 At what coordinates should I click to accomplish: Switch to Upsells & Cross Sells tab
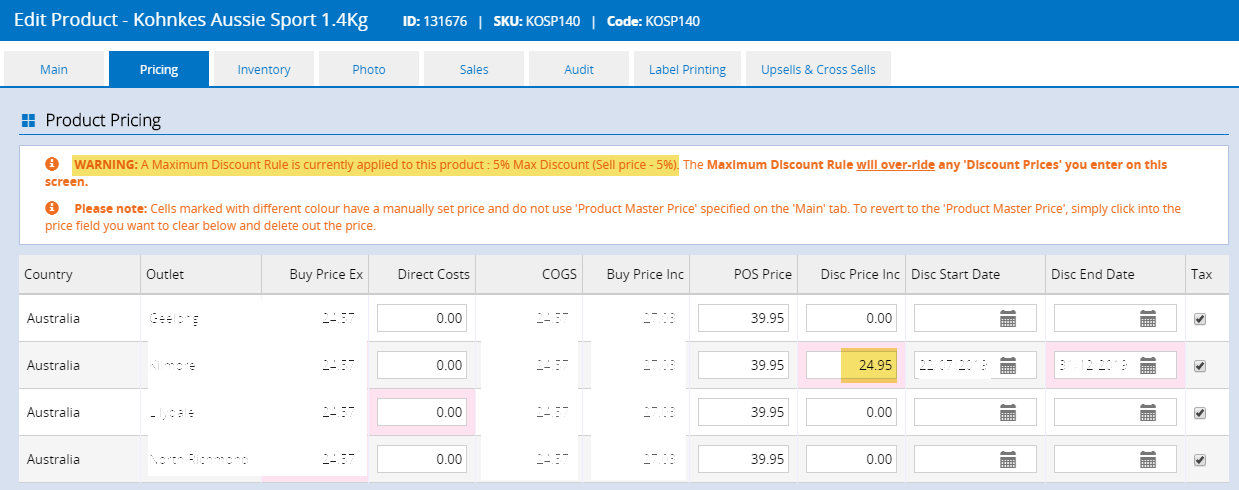click(818, 69)
